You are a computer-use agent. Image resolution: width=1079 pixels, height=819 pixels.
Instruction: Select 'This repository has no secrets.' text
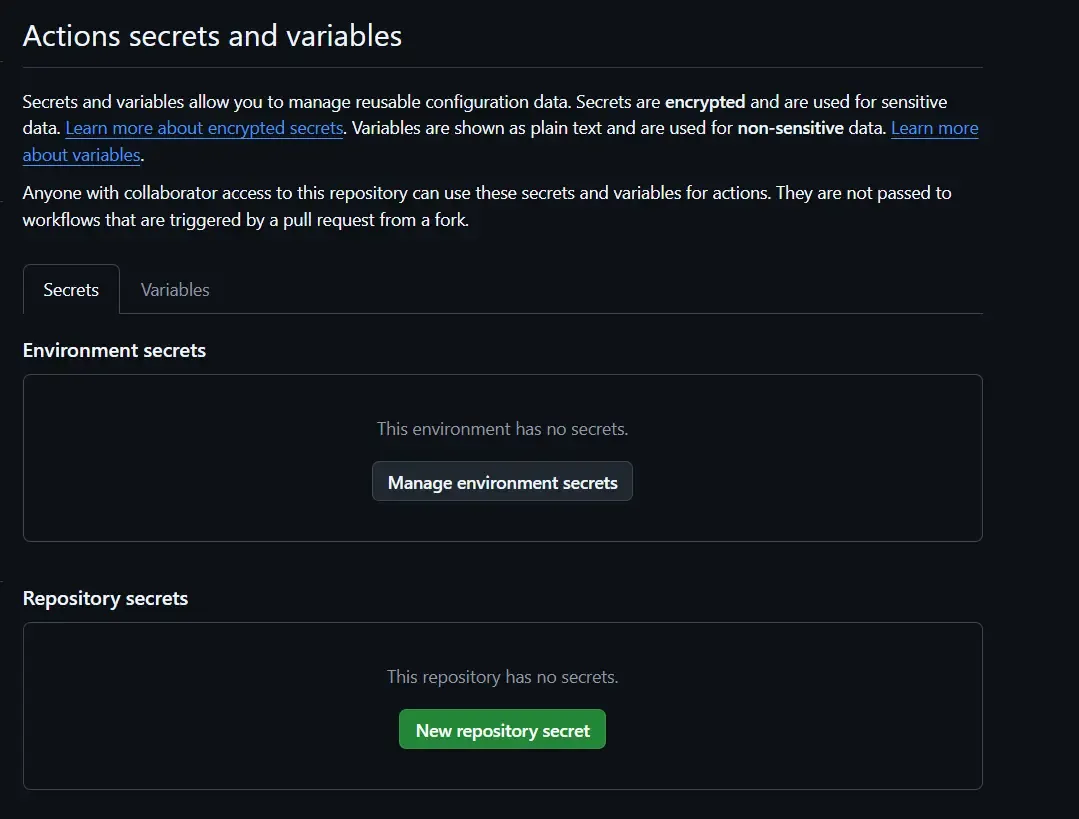pos(502,677)
